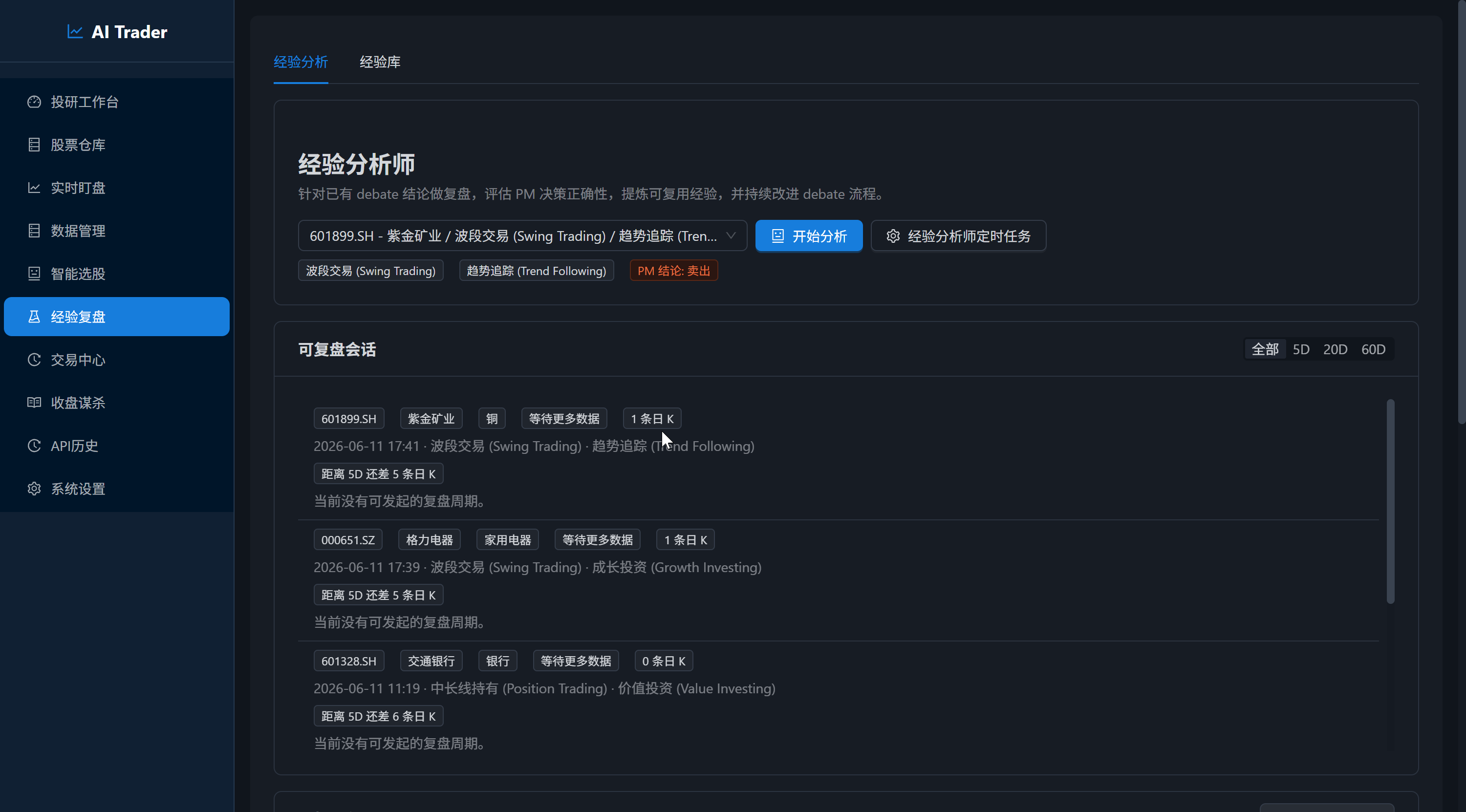Open the 实时盯盘 menu item
Viewport: 1466px width, 812px height.
click(x=117, y=188)
